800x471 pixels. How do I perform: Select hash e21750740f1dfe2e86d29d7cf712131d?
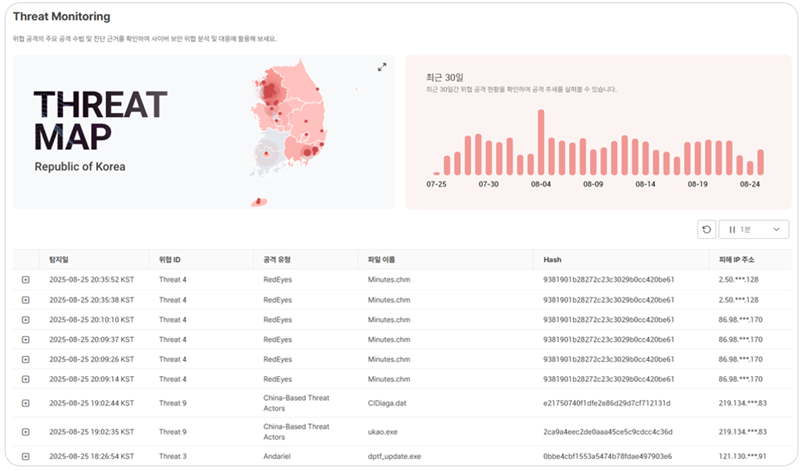pyautogui.click(x=607, y=403)
